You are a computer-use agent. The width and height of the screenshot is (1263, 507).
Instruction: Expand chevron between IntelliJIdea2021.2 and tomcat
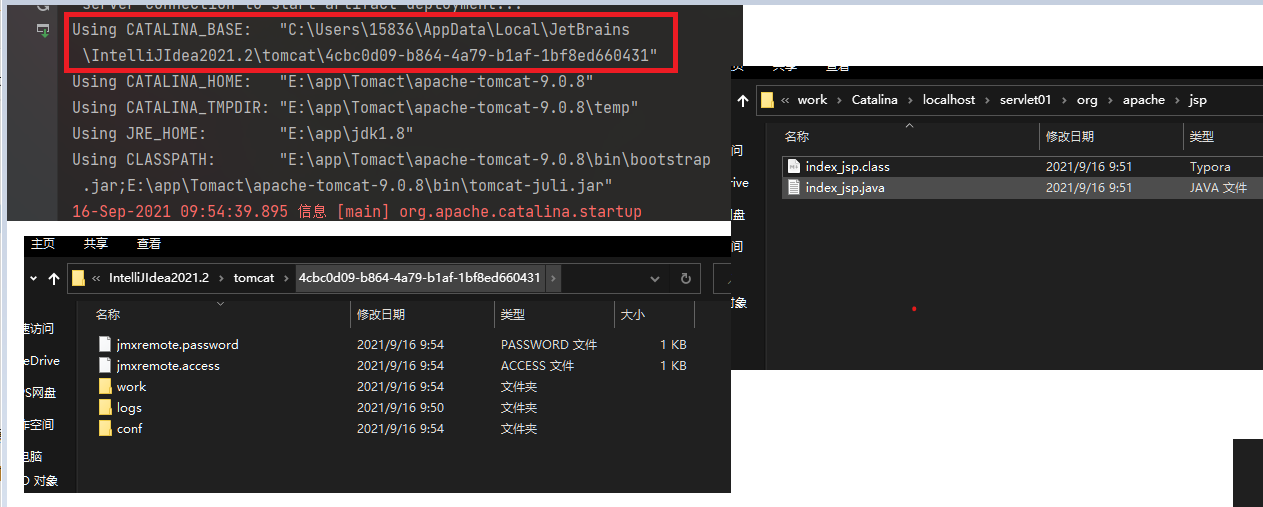point(222,278)
